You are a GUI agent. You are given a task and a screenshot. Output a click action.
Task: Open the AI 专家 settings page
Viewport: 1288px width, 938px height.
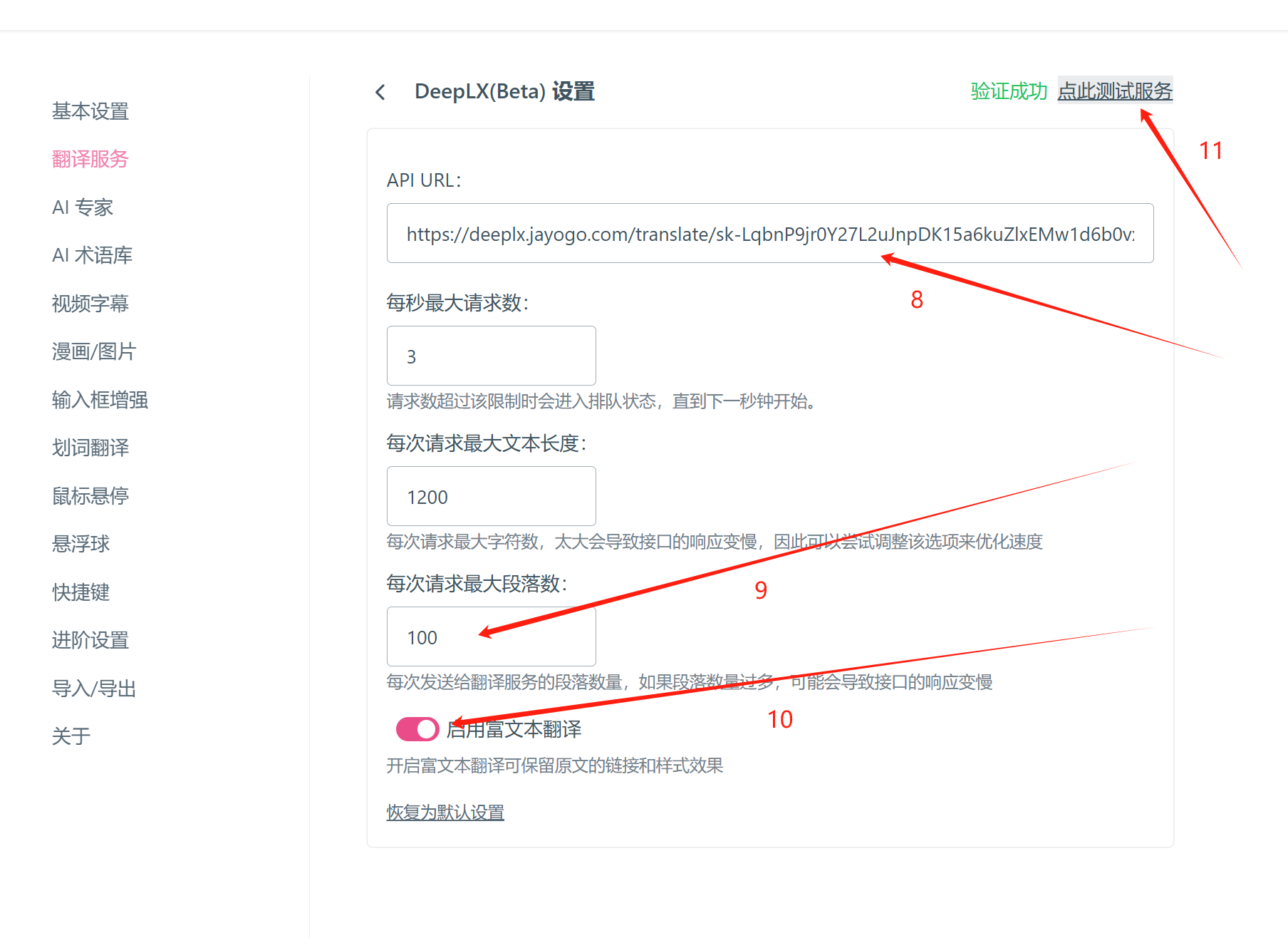point(83,207)
